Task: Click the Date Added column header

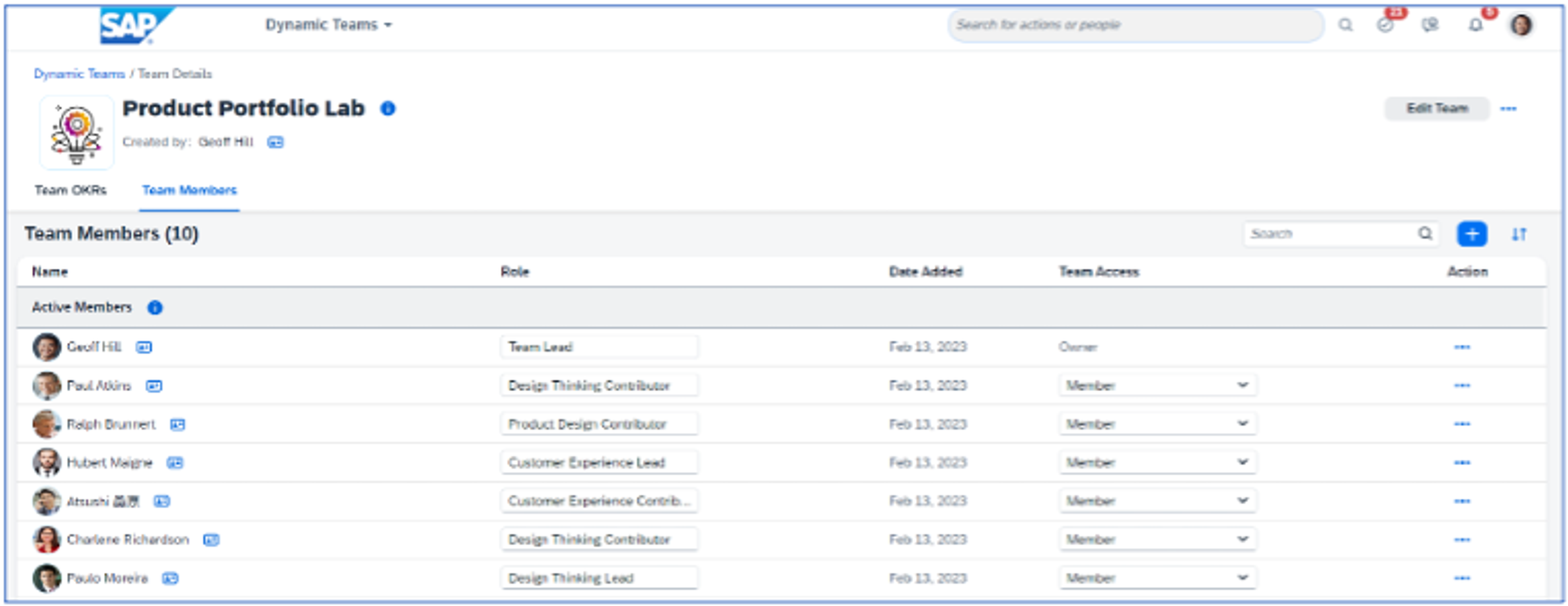Action: tap(925, 272)
